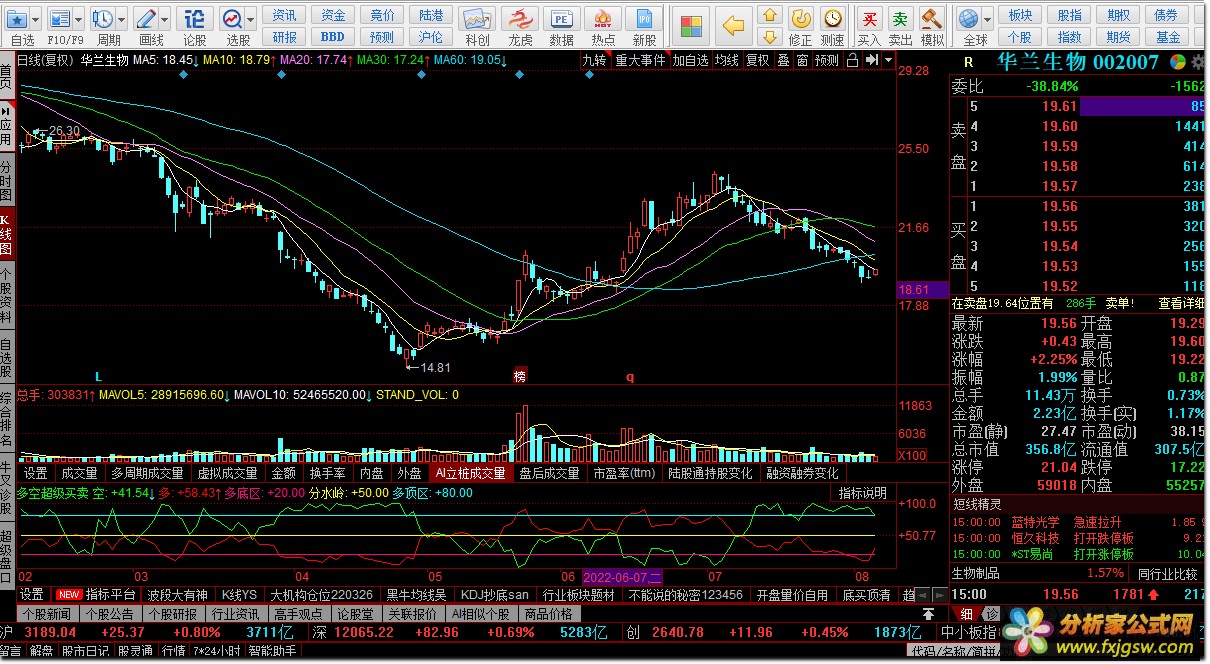Open the 模拟 gavel simulation icon
This screenshot has width=1210, height=664.
click(932, 19)
